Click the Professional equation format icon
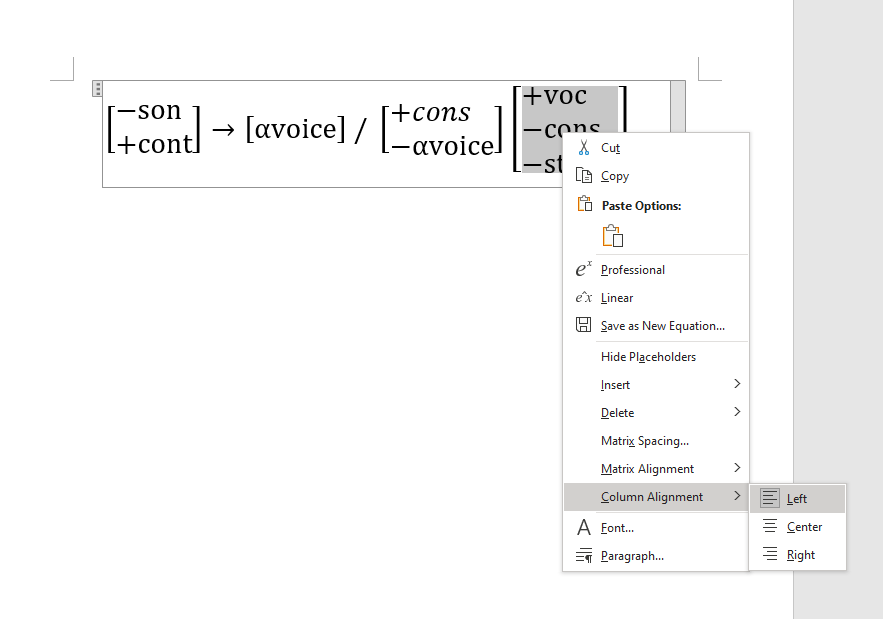 [x=584, y=270]
